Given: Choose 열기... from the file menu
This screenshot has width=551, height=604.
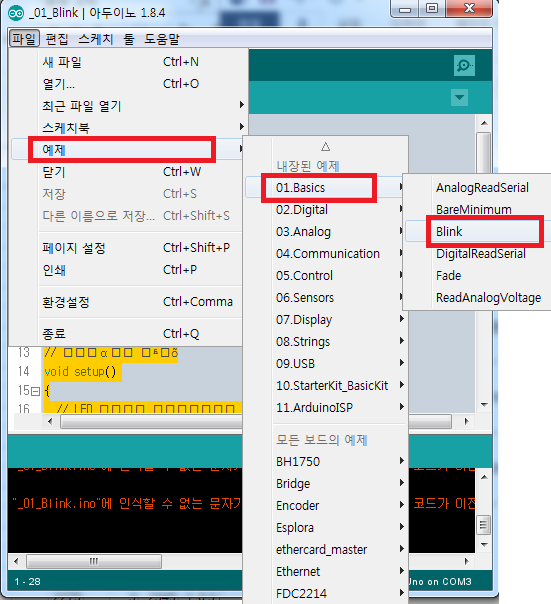Looking at the screenshot, I should click(128, 84).
